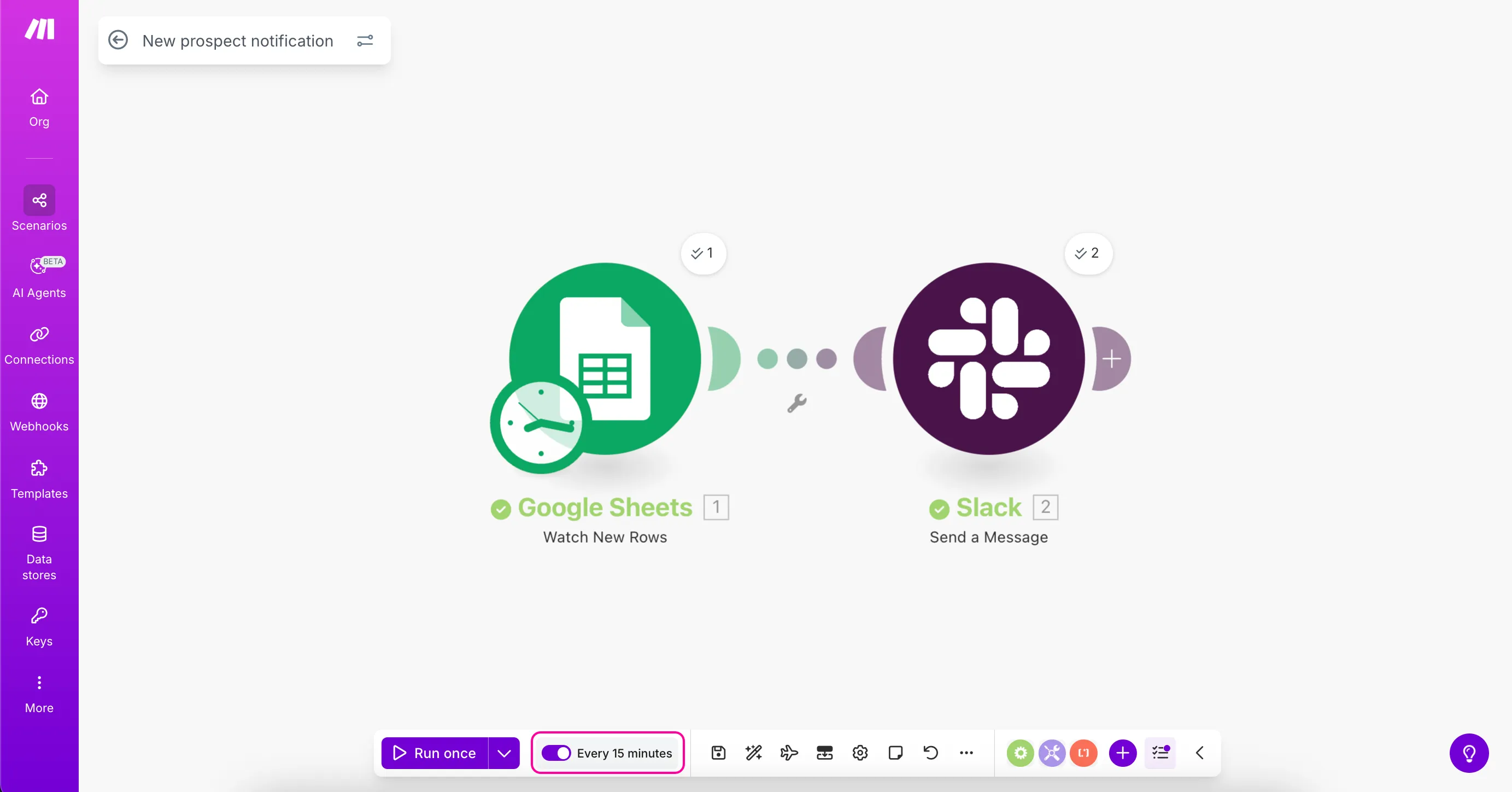Viewport: 1512px width, 792px height.
Task: Open the 'Every 15 minutes' schedule setting
Action: 624,753
